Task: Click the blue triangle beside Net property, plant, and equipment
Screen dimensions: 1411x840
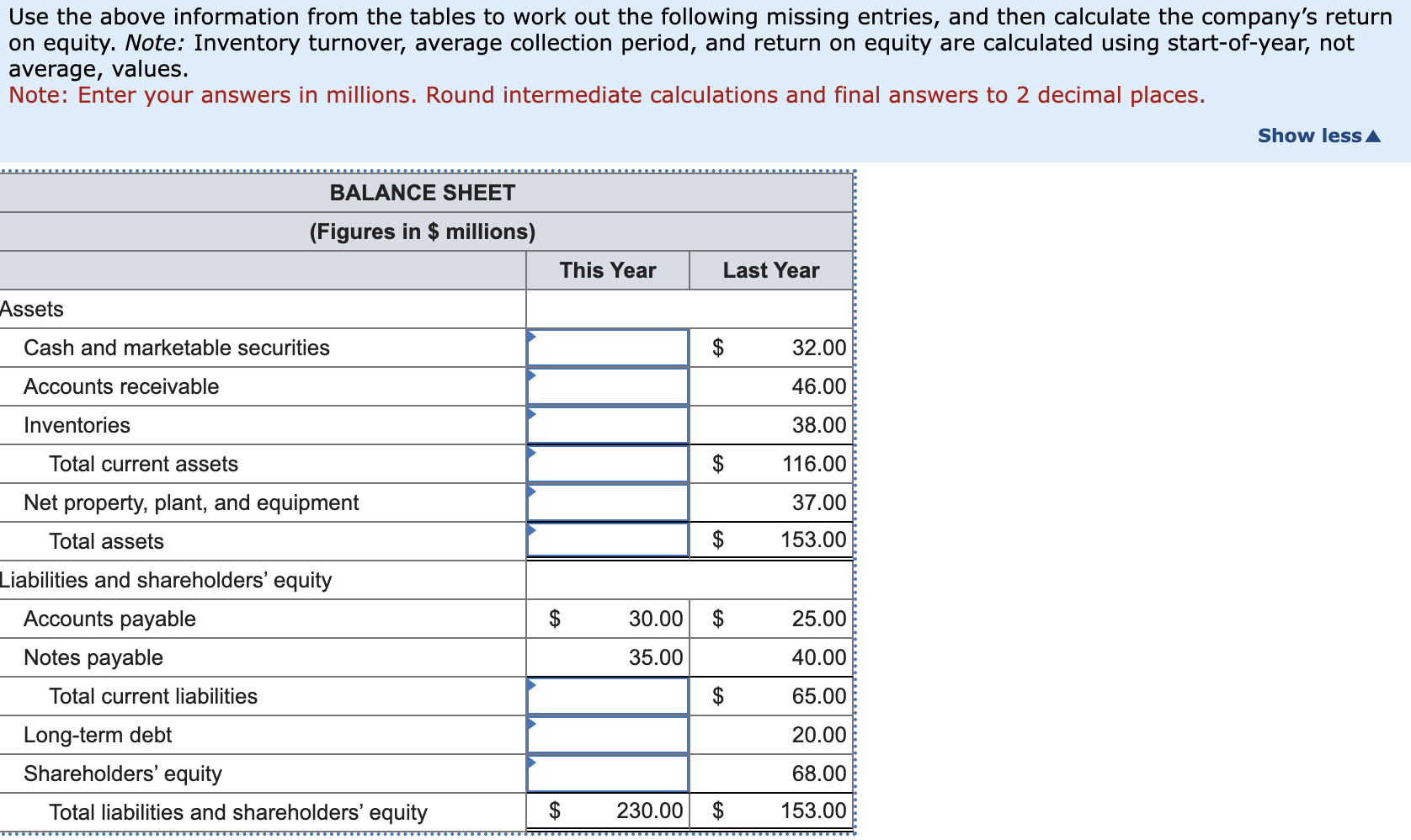Action: pos(533,492)
